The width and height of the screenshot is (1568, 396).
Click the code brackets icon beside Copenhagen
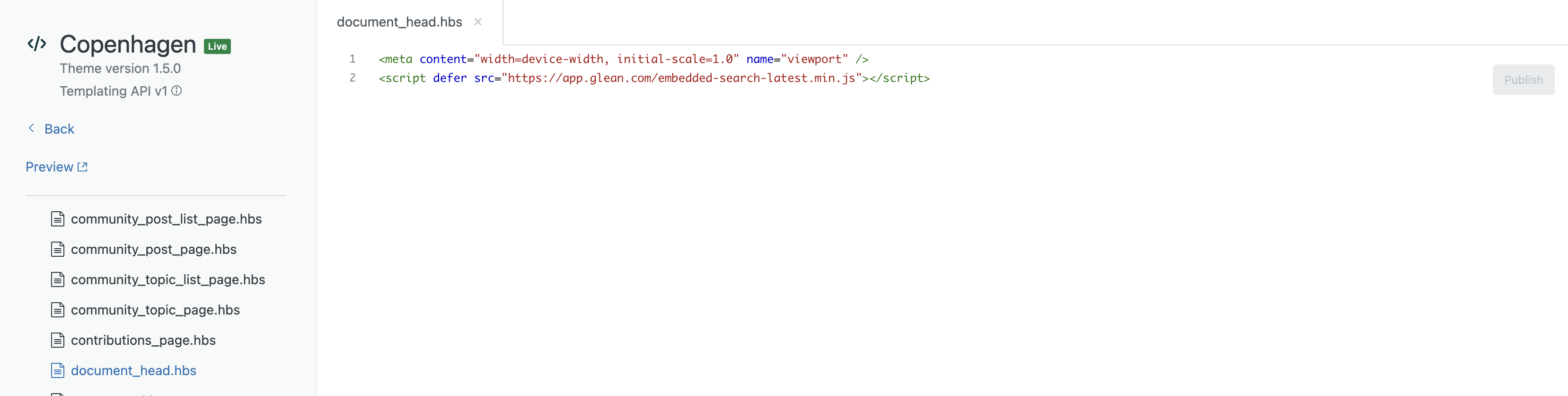(36, 43)
